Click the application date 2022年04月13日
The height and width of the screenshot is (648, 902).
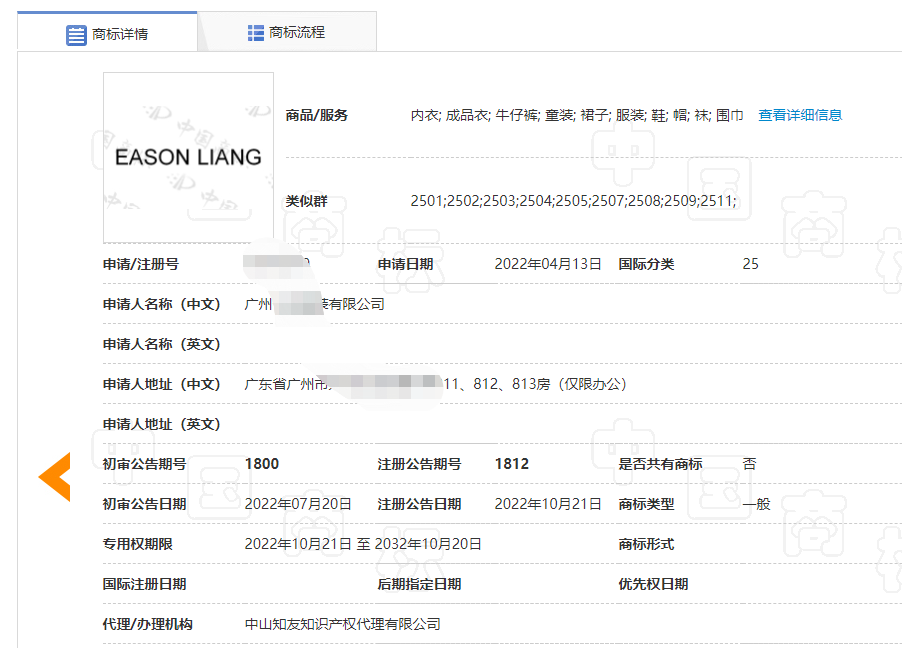548,264
